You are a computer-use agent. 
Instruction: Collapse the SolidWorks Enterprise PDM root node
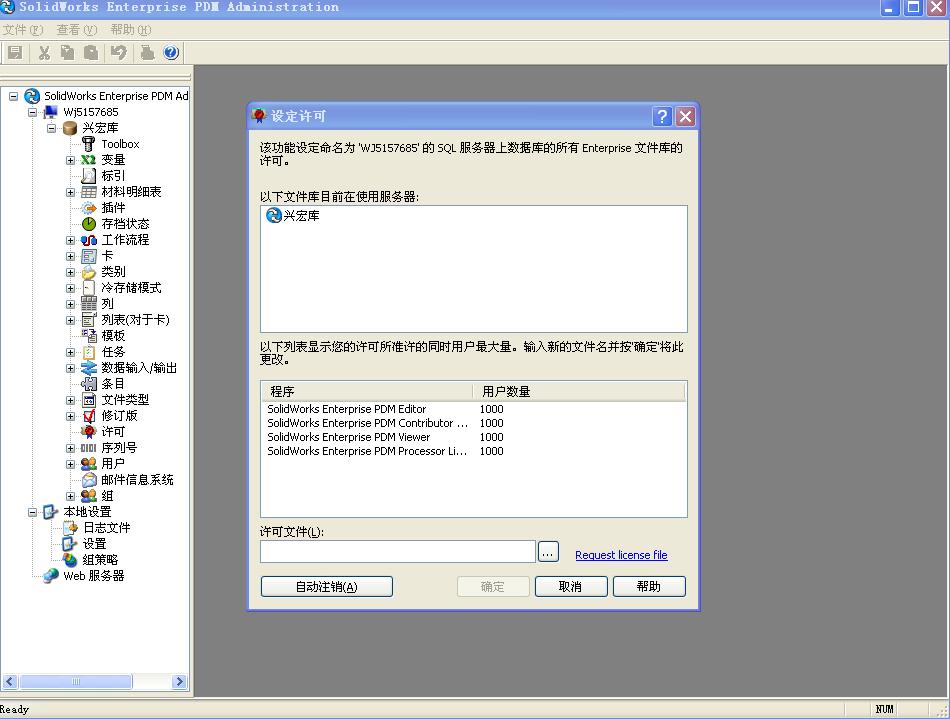pyautogui.click(x=13, y=96)
